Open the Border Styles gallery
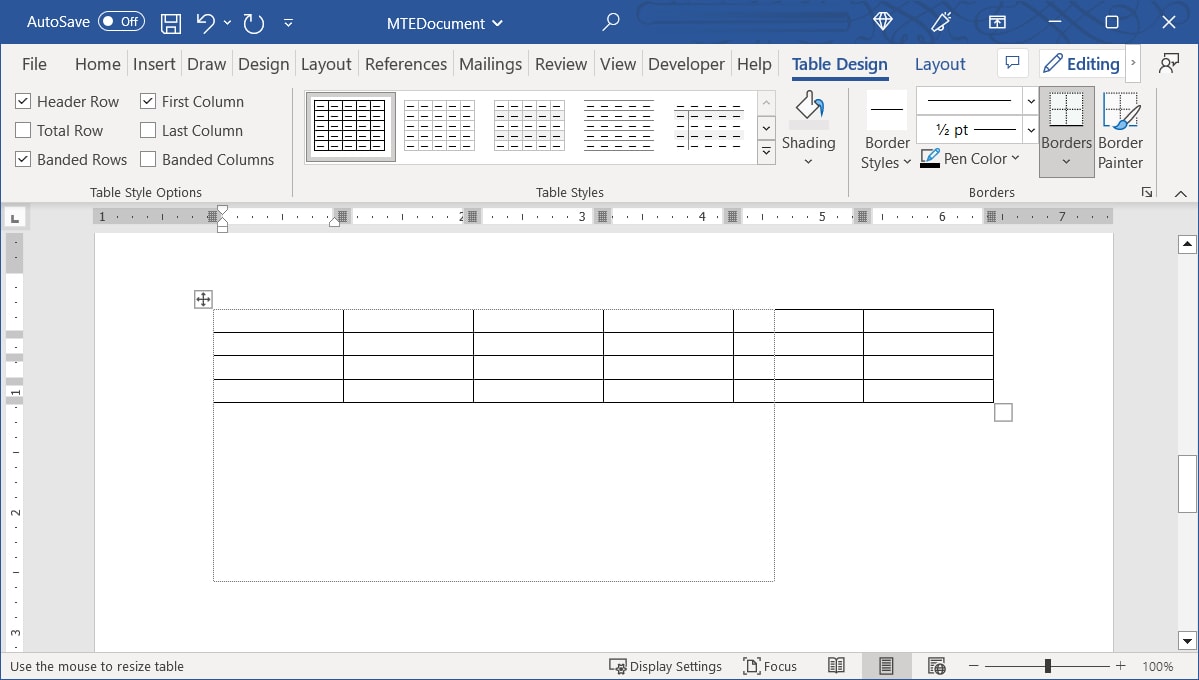1199x680 pixels. 885,132
